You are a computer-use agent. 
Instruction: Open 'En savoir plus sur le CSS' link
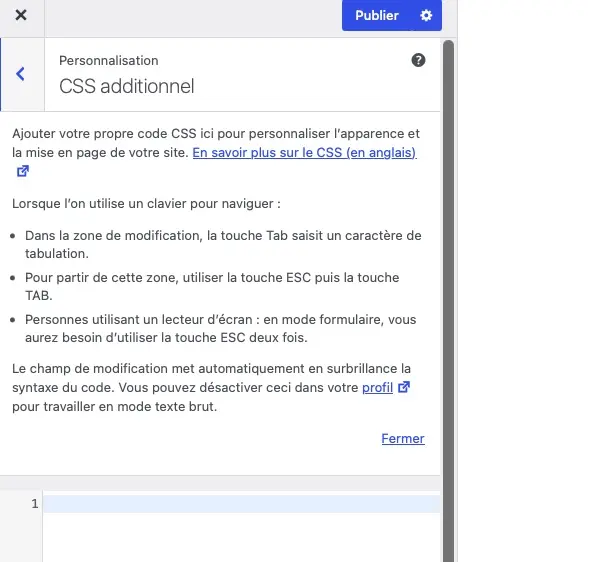pos(305,153)
